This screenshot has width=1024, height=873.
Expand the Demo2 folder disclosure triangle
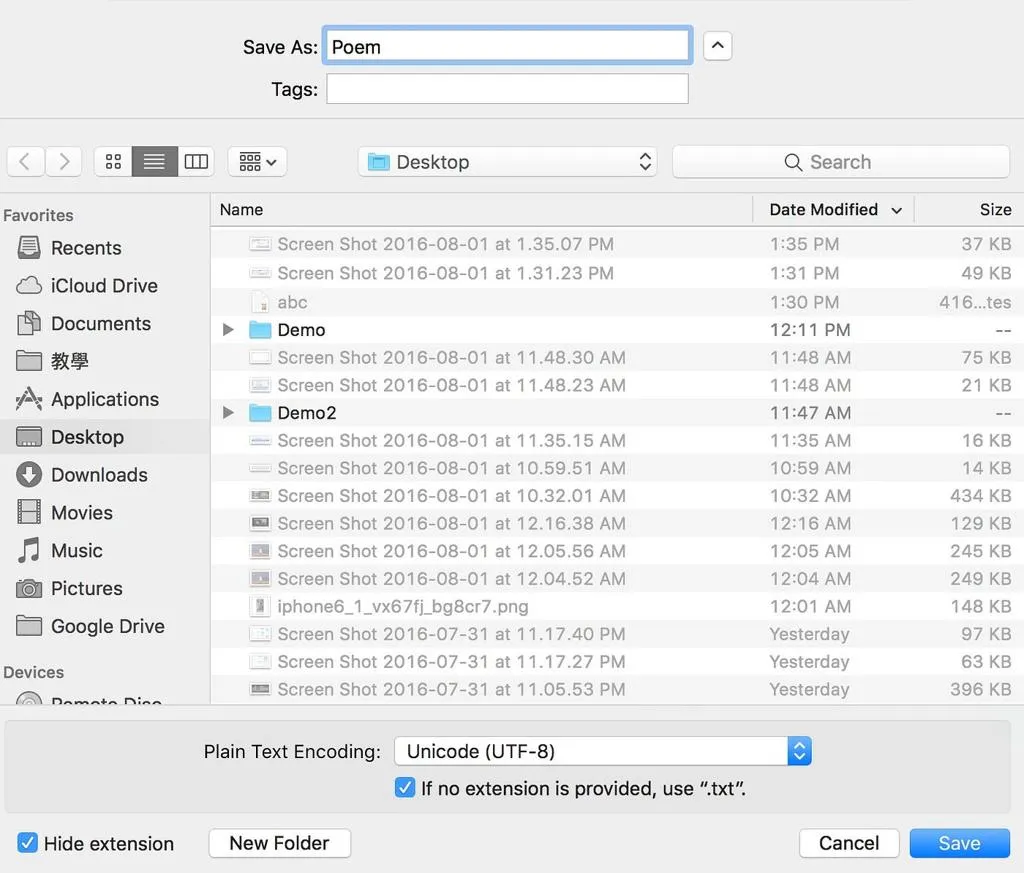click(x=228, y=413)
